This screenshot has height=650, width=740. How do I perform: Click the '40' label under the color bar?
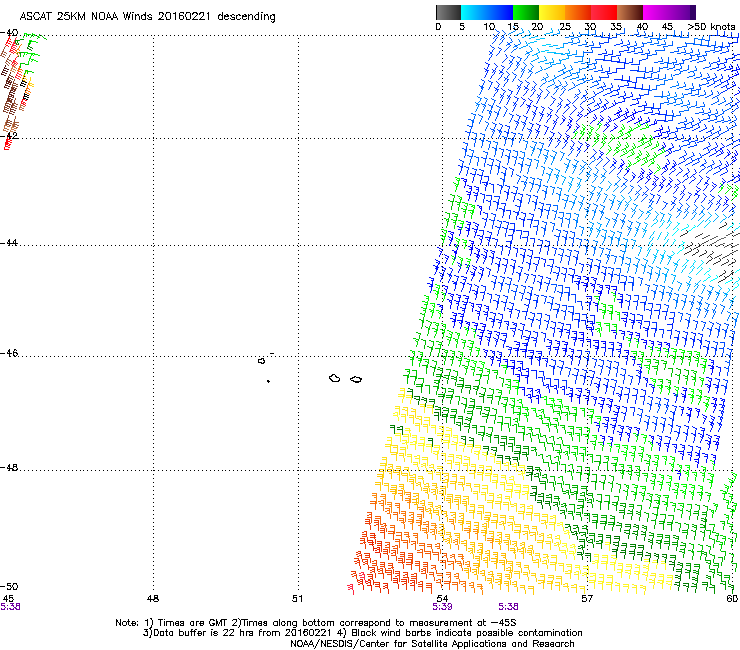pos(642,27)
